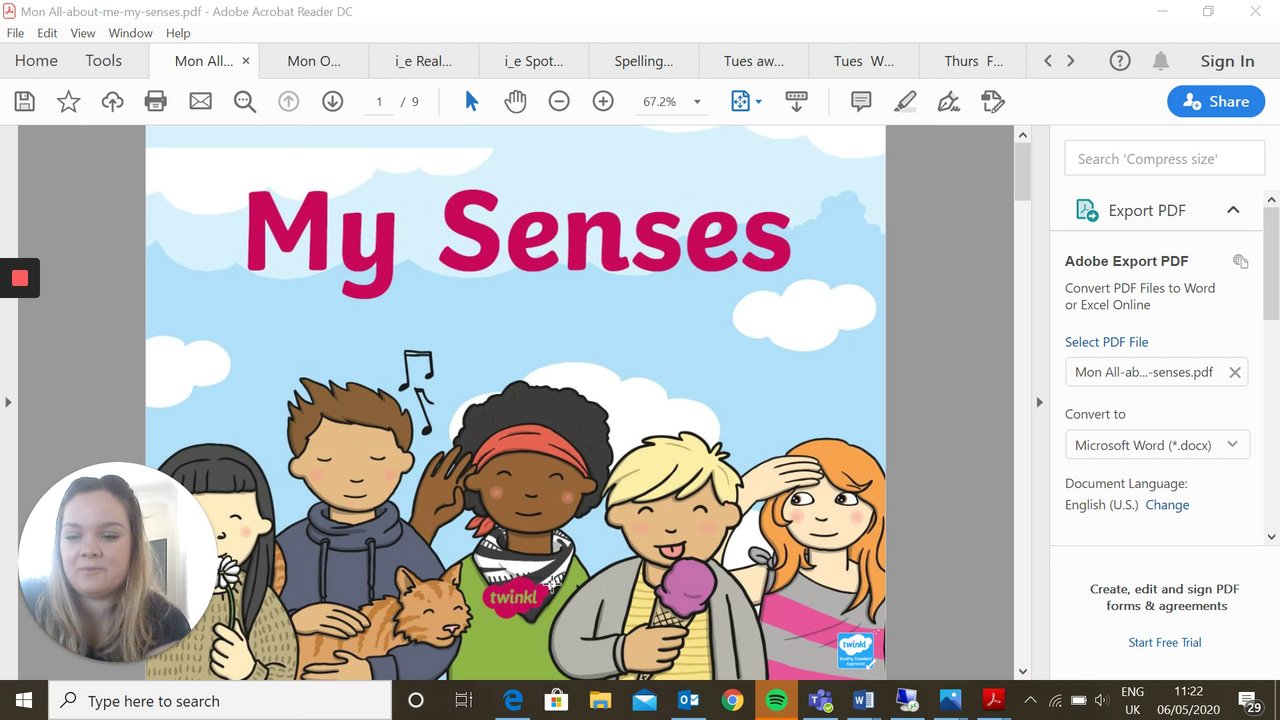The height and width of the screenshot is (720, 1280).
Task: Go to the previous page arrow
Action: tap(289, 101)
